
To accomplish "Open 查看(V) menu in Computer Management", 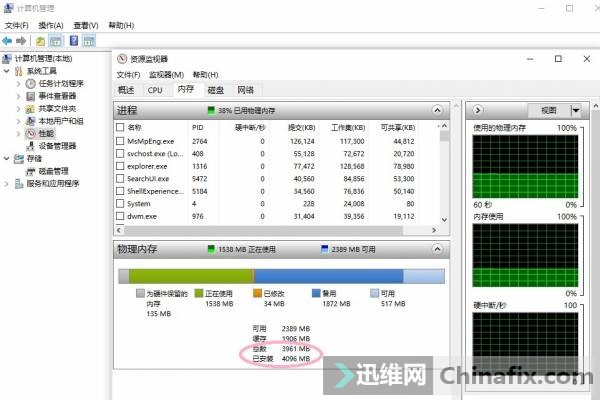I will [86, 25].
